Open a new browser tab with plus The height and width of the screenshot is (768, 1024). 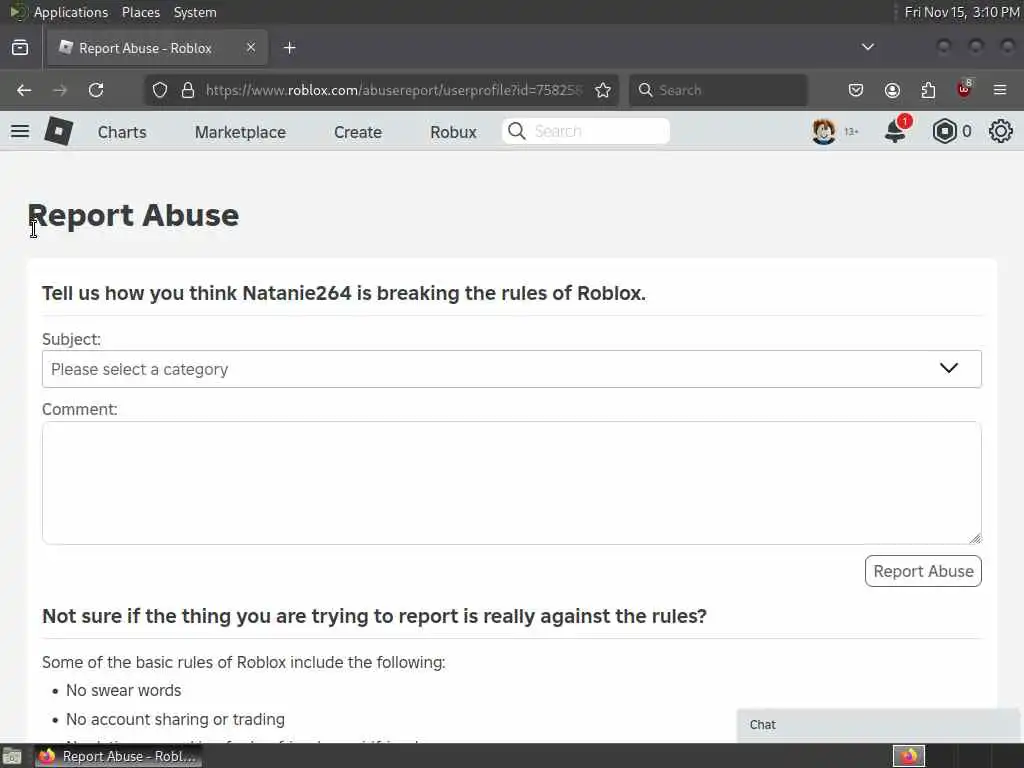pyautogui.click(x=290, y=48)
